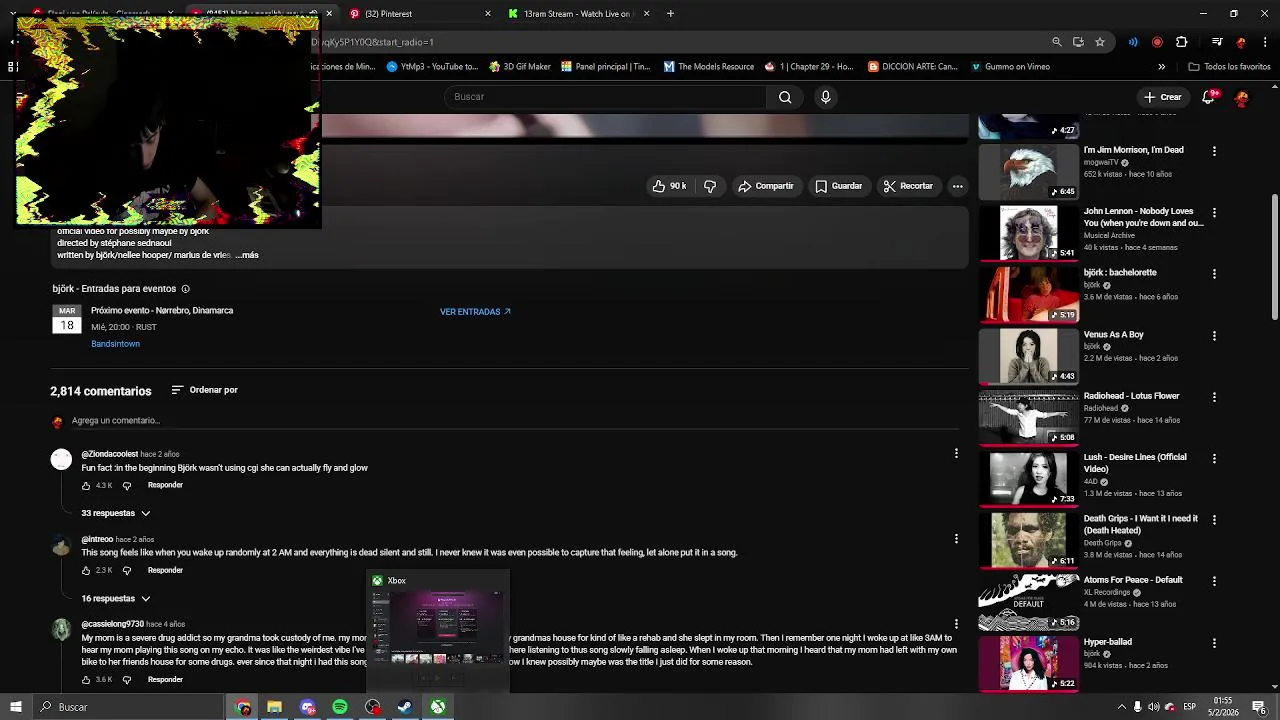Open OBS Studio from the taskbar
The image size is (1280, 720).
coord(373,707)
